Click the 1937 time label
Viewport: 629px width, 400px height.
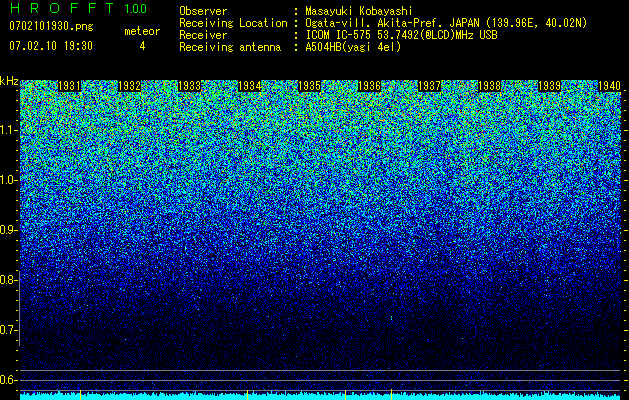pyautogui.click(x=430, y=86)
